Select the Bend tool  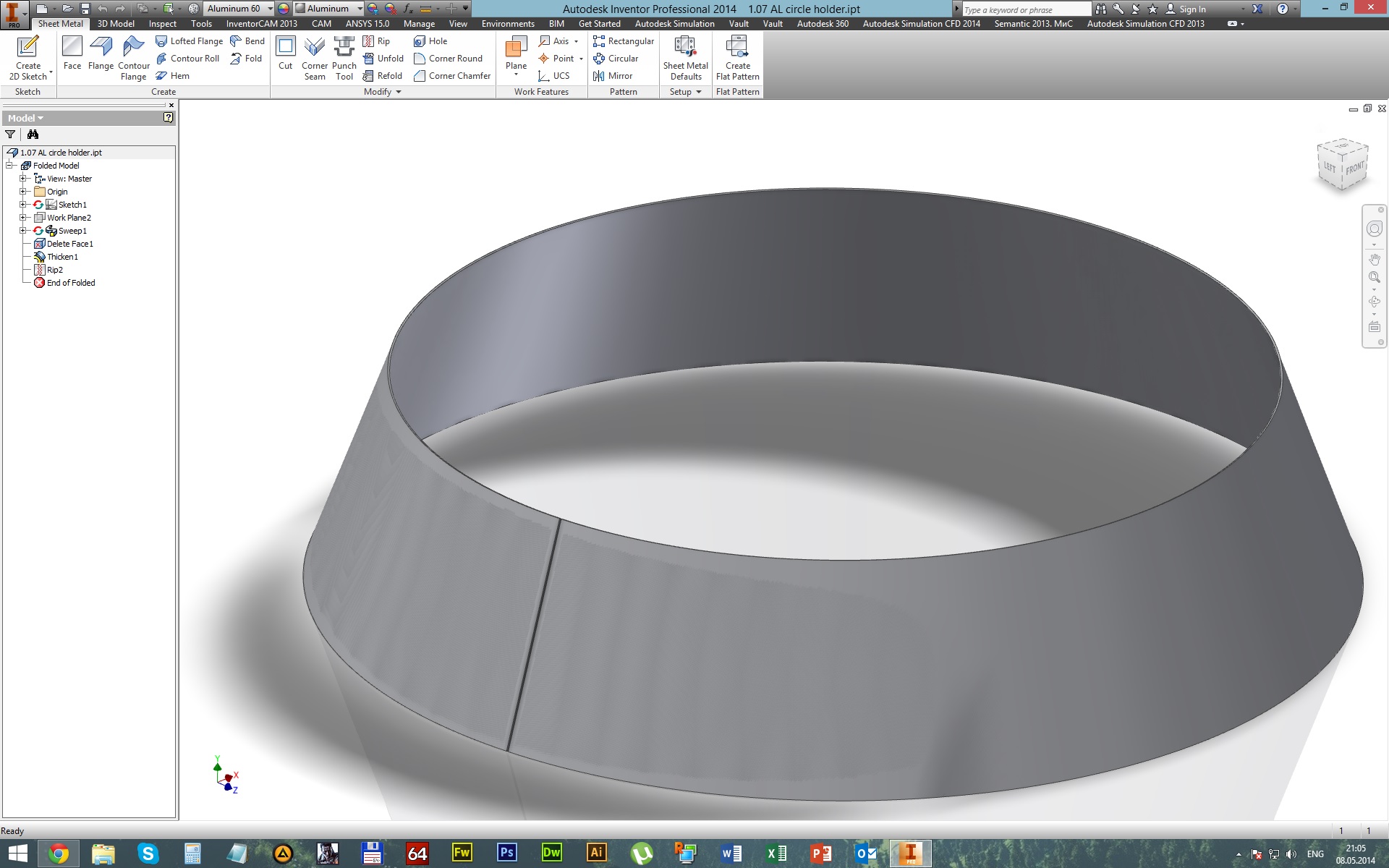point(247,41)
